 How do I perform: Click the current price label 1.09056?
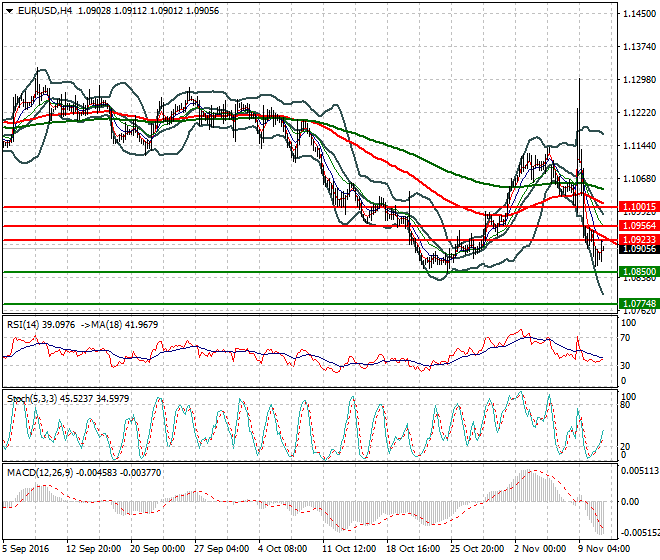(639, 249)
